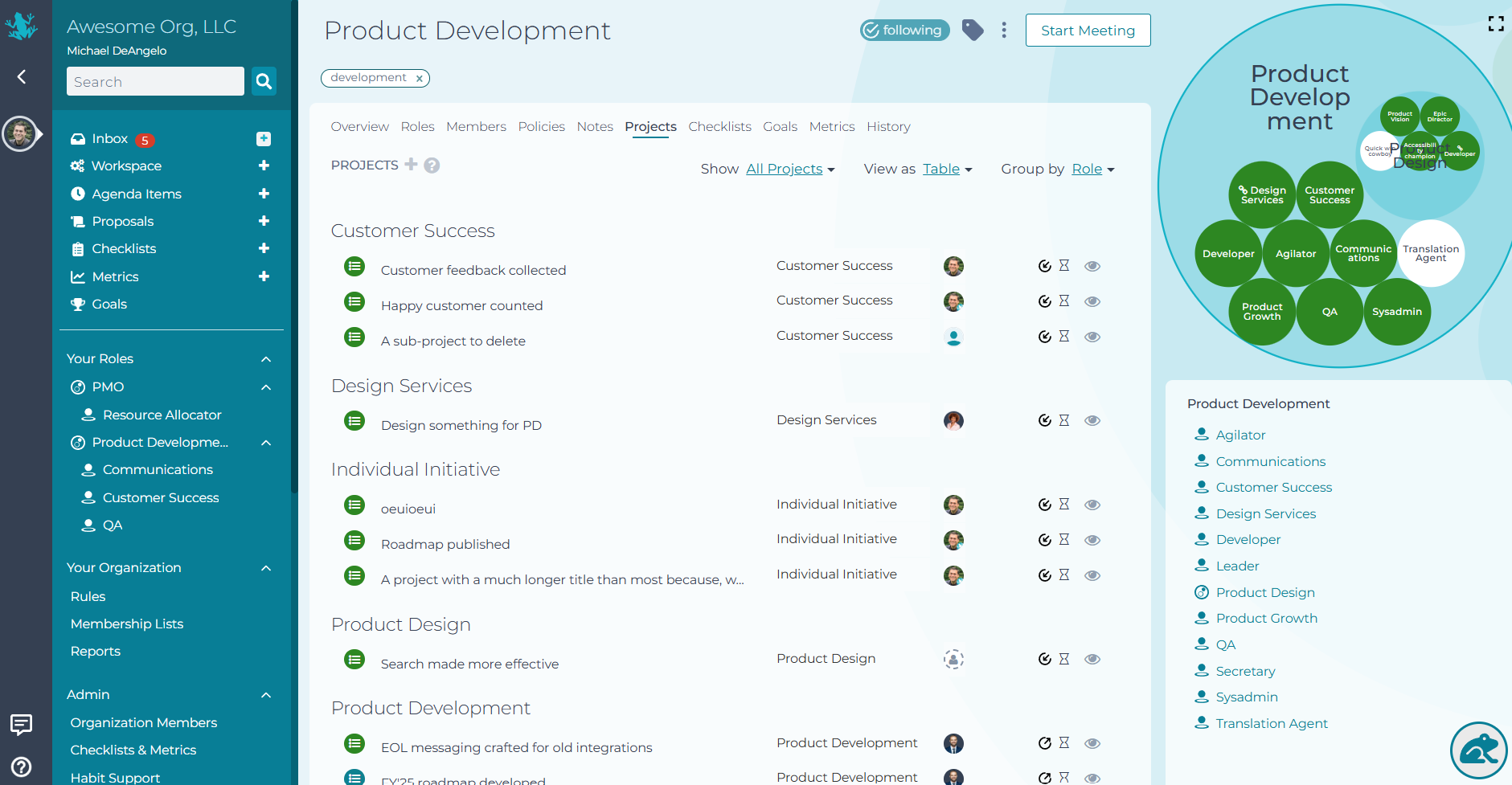The height and width of the screenshot is (785, 1512).
Task: Click unassigned avatar for Search made more effective
Action: [953, 659]
